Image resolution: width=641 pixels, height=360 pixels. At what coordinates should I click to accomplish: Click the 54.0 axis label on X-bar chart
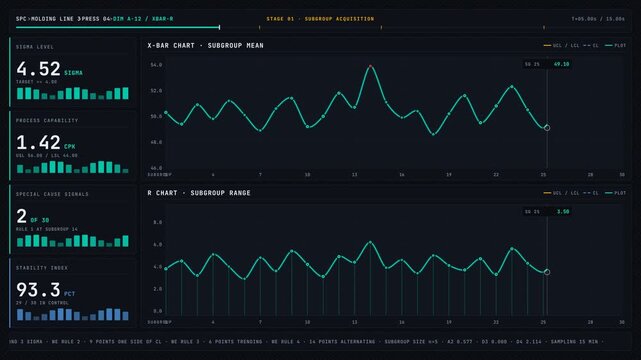(156, 65)
